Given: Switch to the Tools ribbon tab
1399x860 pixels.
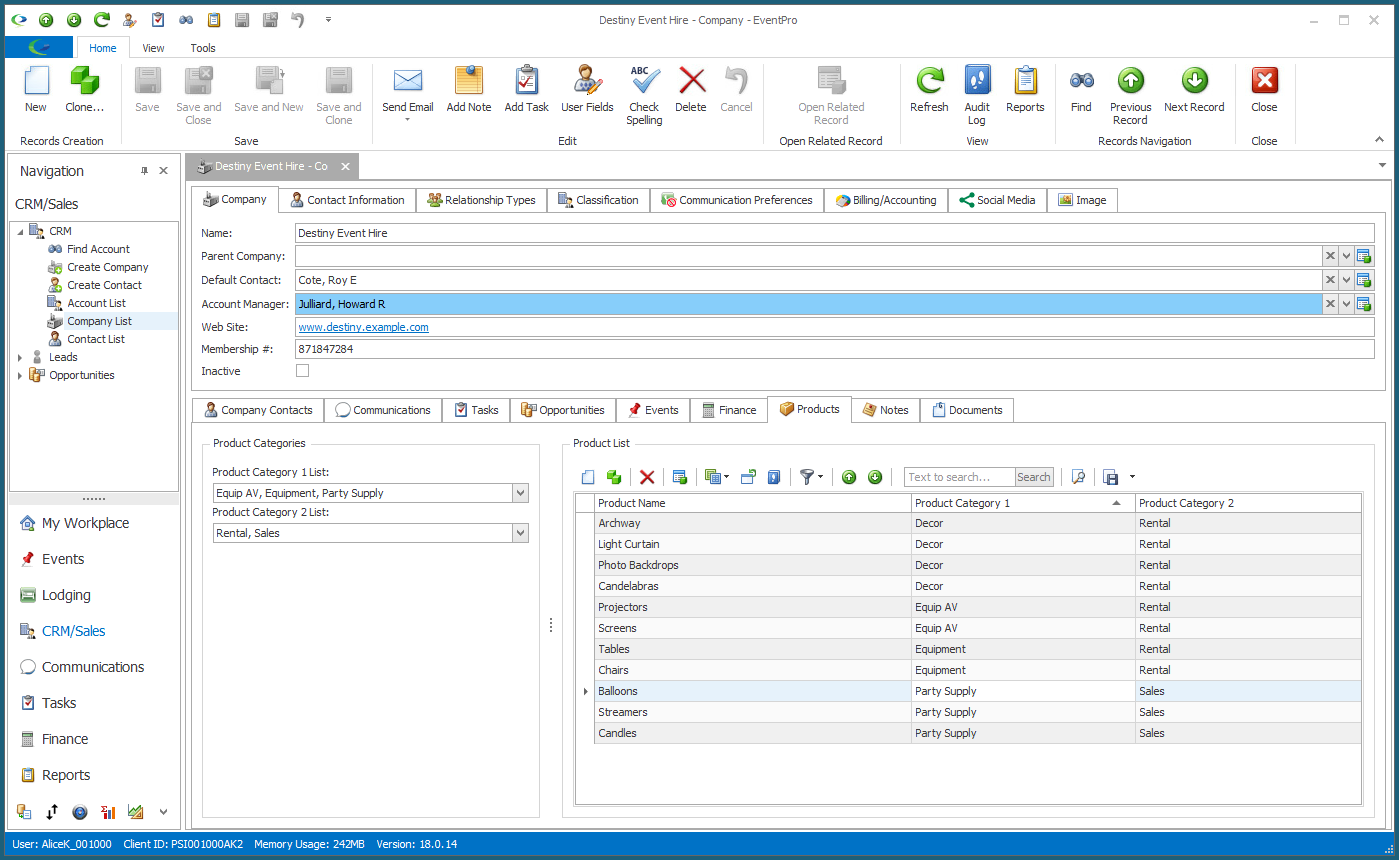Looking at the screenshot, I should (203, 48).
